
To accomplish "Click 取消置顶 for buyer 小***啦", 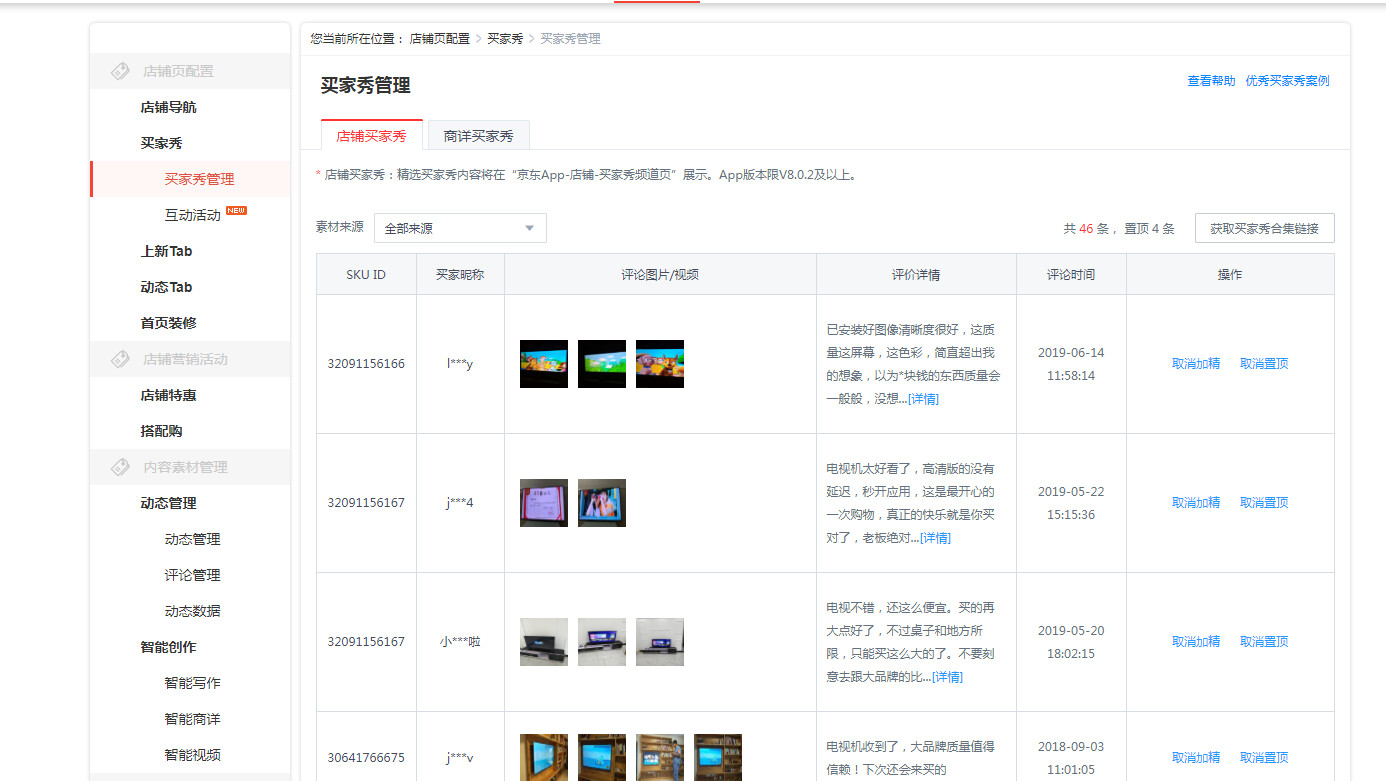I will click(x=1264, y=642).
